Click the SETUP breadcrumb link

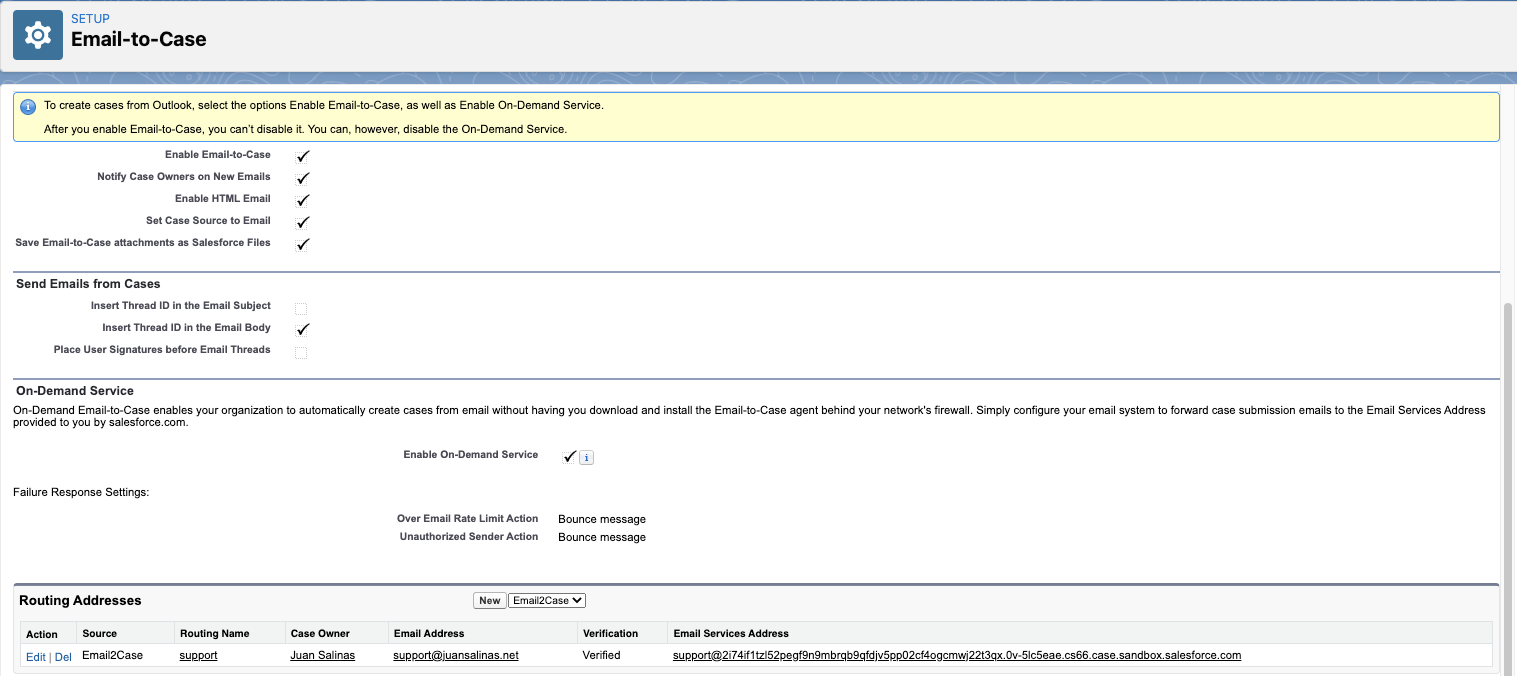point(90,19)
